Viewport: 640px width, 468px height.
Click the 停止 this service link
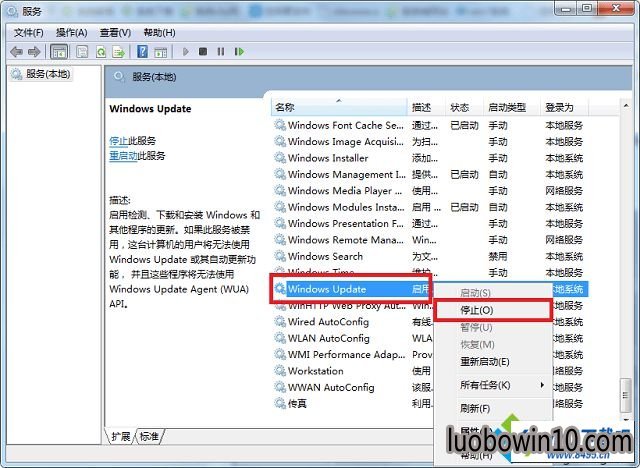point(119,141)
